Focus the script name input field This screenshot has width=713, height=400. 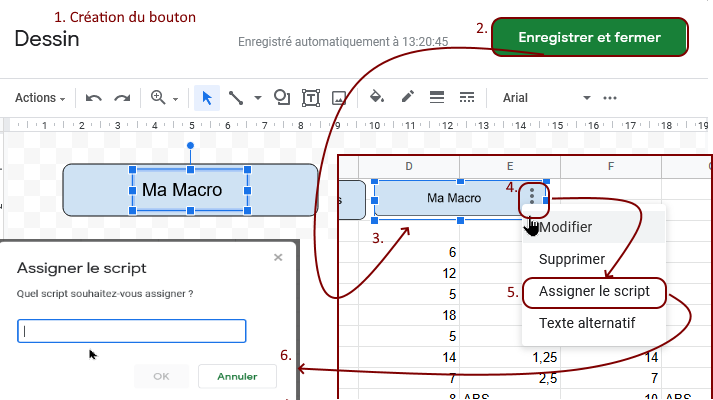[132, 331]
